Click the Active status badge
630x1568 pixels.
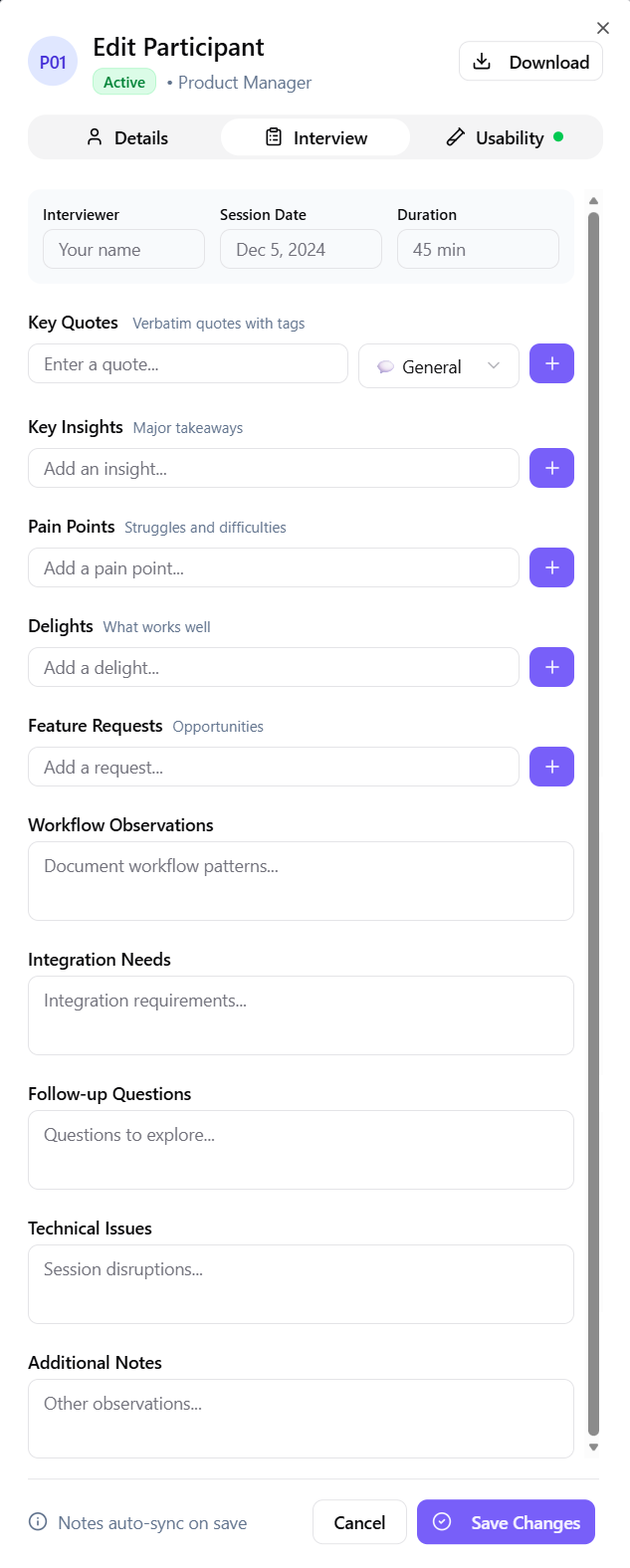point(124,83)
